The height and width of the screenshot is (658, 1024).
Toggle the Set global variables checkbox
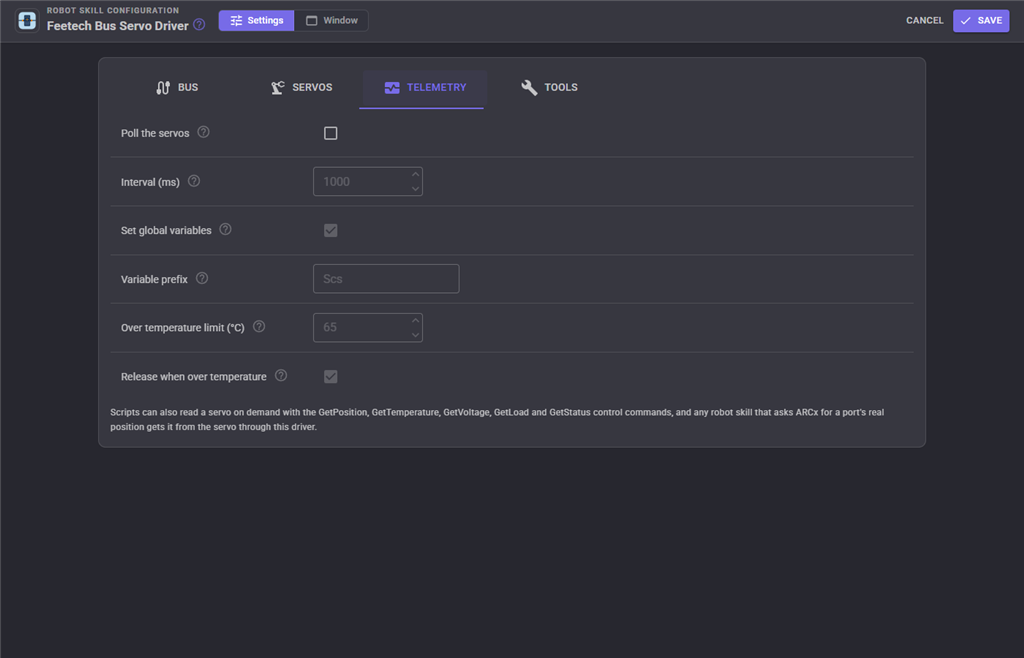click(x=330, y=230)
